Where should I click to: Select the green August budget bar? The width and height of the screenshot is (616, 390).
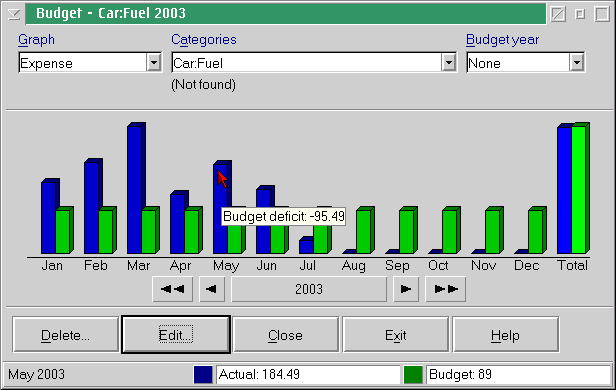tap(364, 231)
